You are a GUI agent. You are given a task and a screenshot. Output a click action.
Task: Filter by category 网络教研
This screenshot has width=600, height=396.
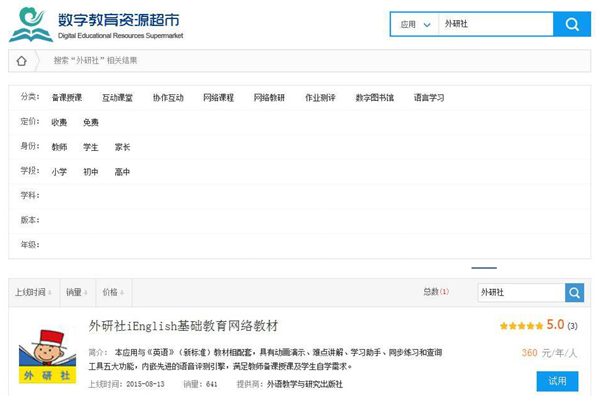(x=269, y=98)
